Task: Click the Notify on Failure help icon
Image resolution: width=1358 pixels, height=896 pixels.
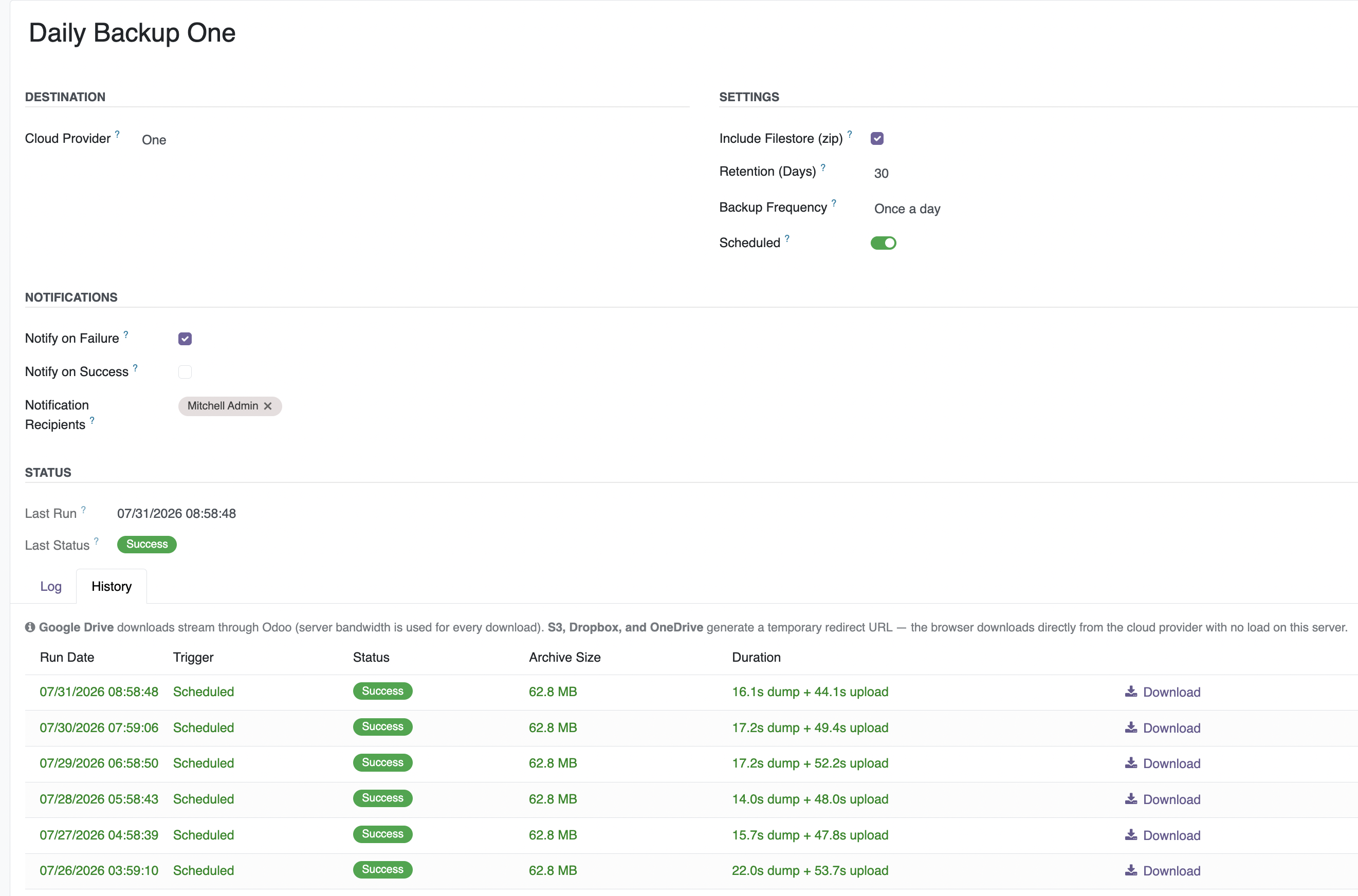Action: tap(126, 334)
